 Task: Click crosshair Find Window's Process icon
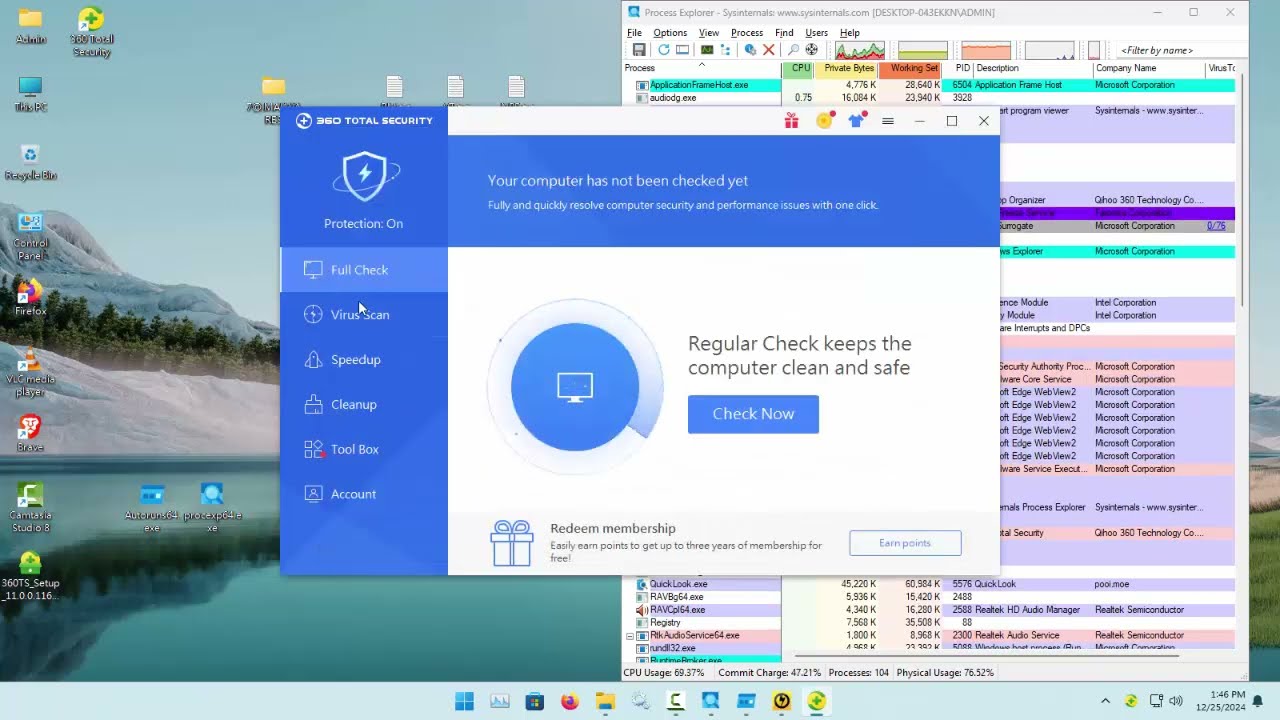click(x=811, y=50)
